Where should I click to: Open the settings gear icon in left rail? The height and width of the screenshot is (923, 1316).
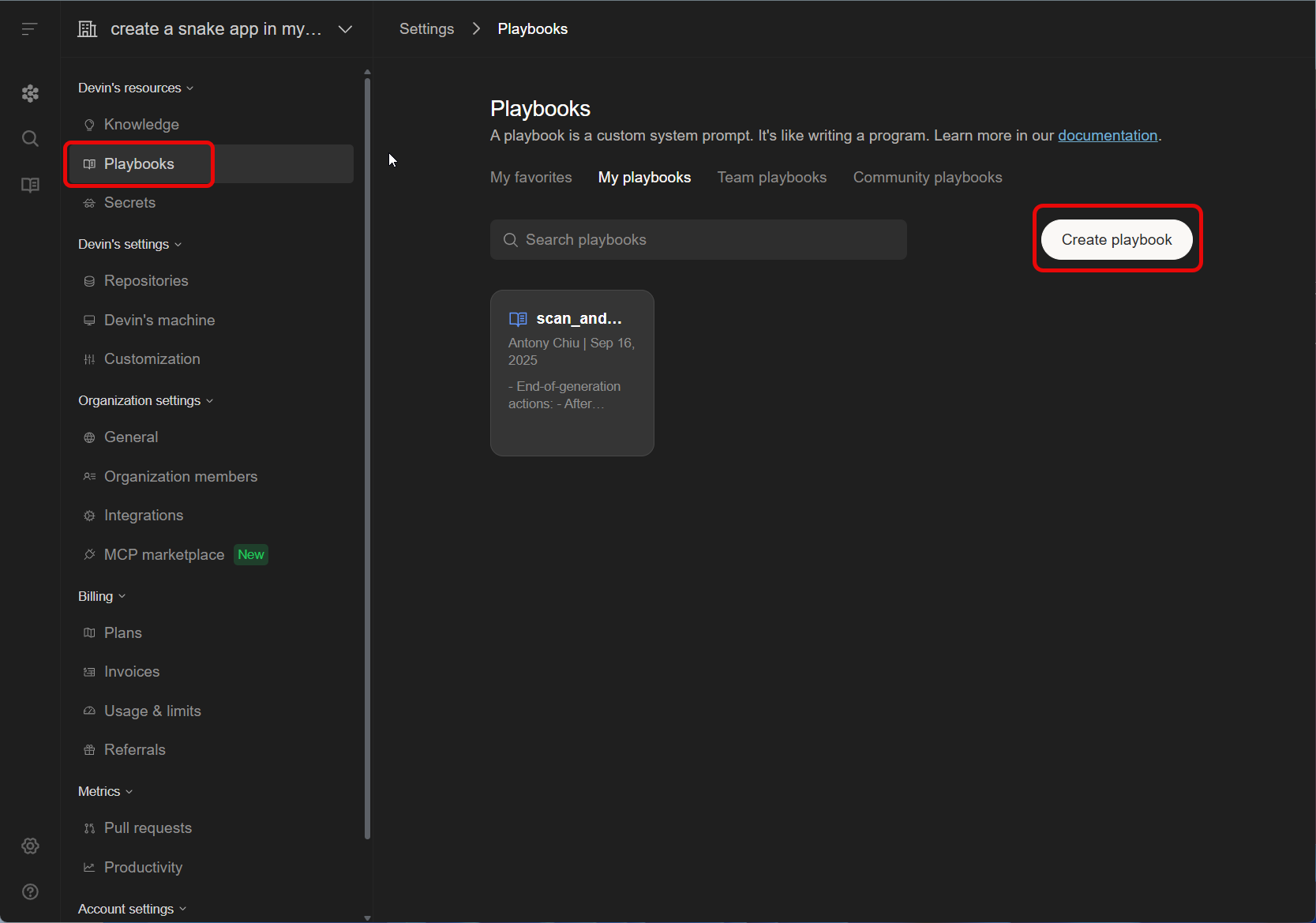click(x=30, y=846)
